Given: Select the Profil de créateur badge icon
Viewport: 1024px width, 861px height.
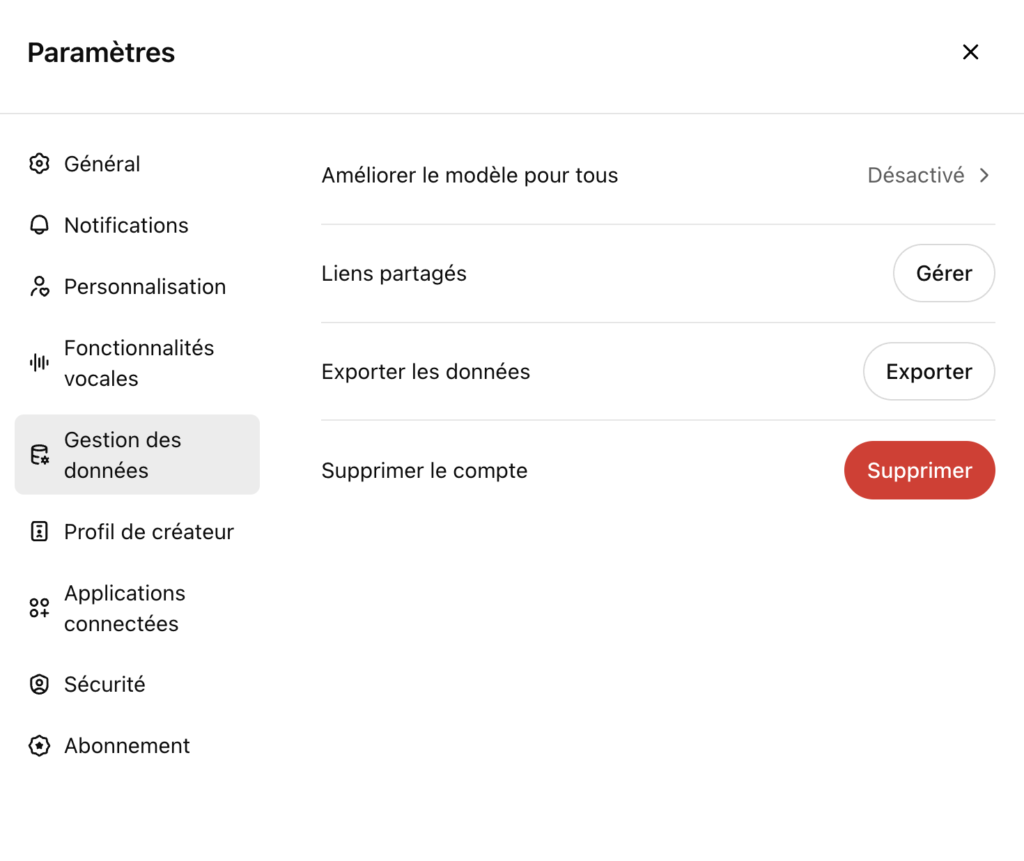Looking at the screenshot, I should click(39, 532).
